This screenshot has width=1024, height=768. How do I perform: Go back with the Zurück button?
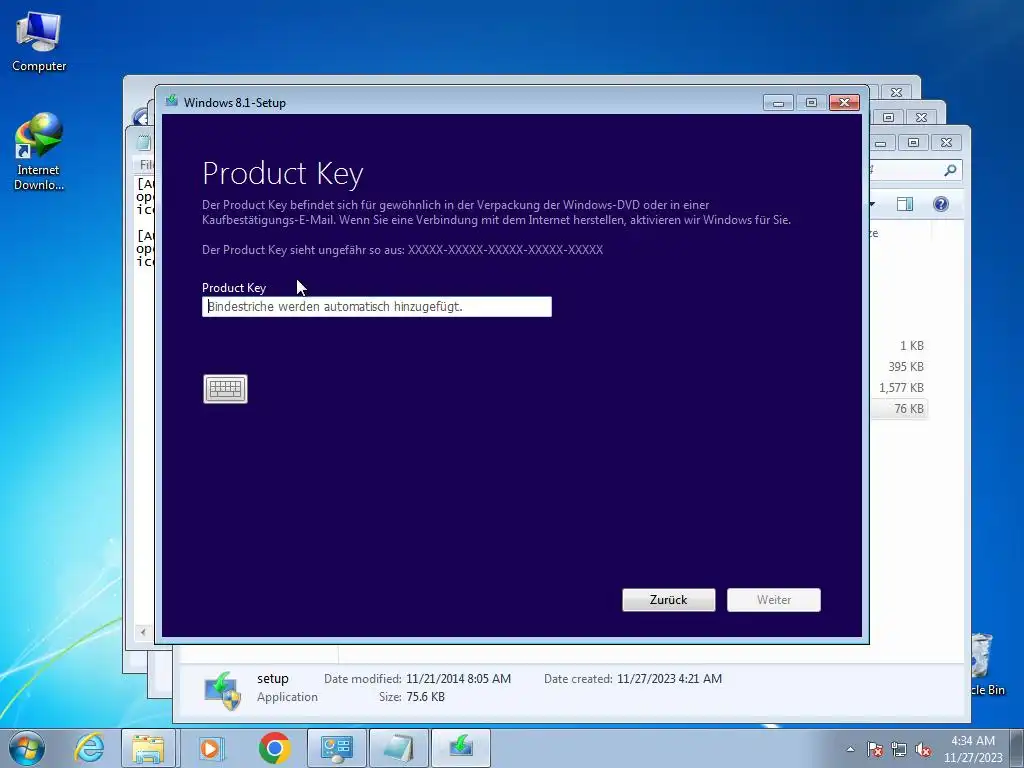669,600
